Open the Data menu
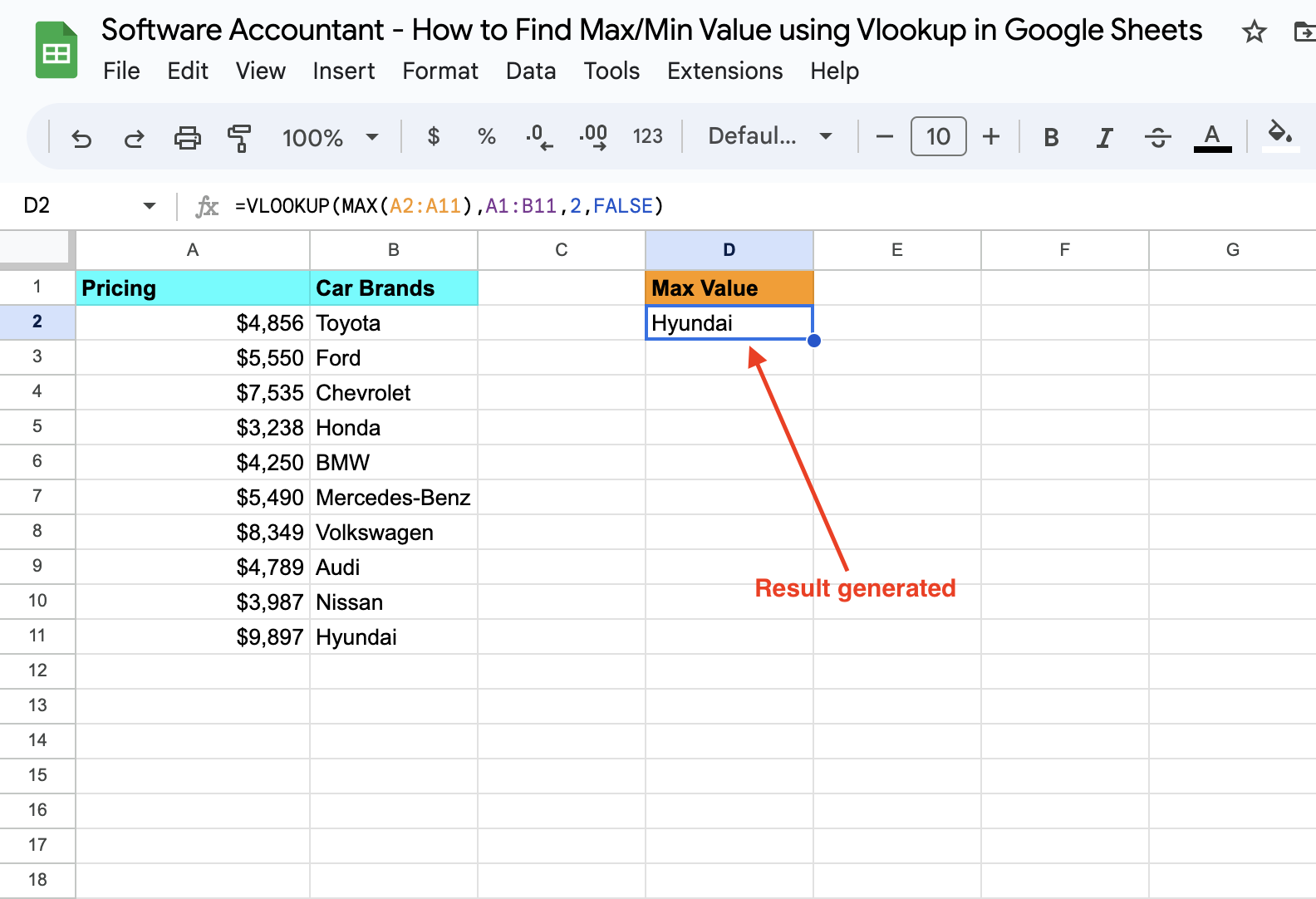This screenshot has height=899, width=1316. 531,71
